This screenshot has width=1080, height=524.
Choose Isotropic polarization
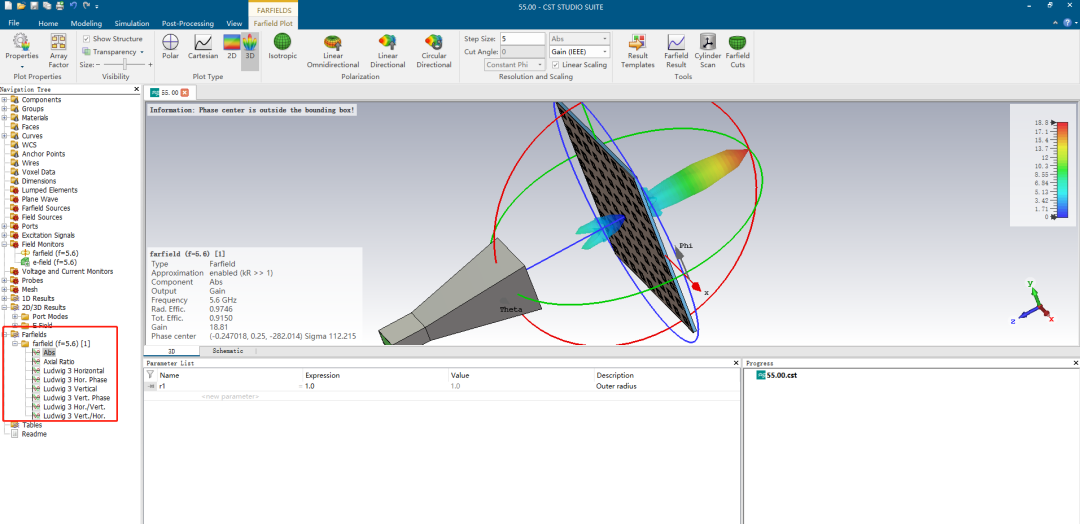tap(282, 46)
